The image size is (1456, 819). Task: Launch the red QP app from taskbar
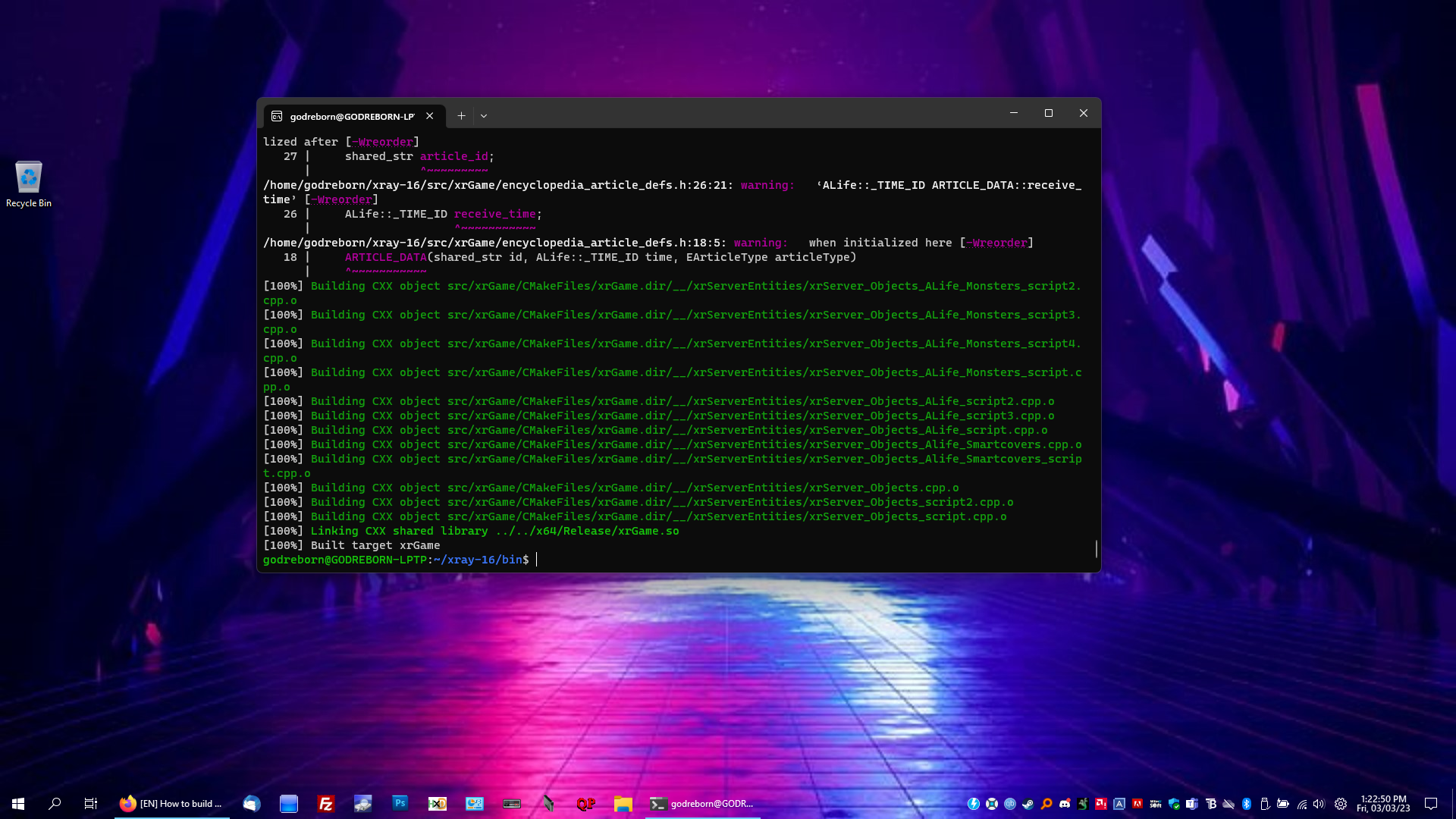(x=586, y=804)
